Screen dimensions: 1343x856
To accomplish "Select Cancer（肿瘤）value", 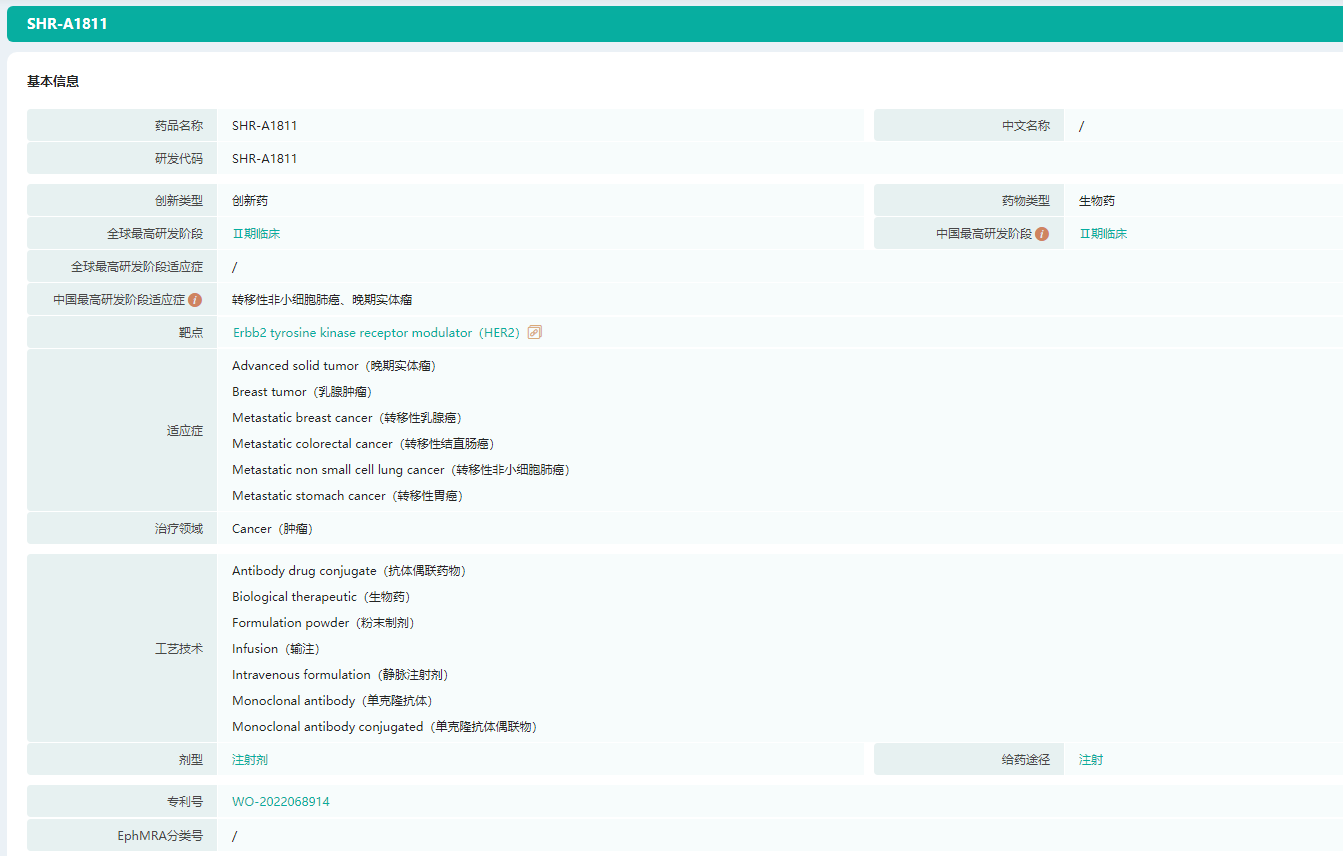I will [273, 529].
